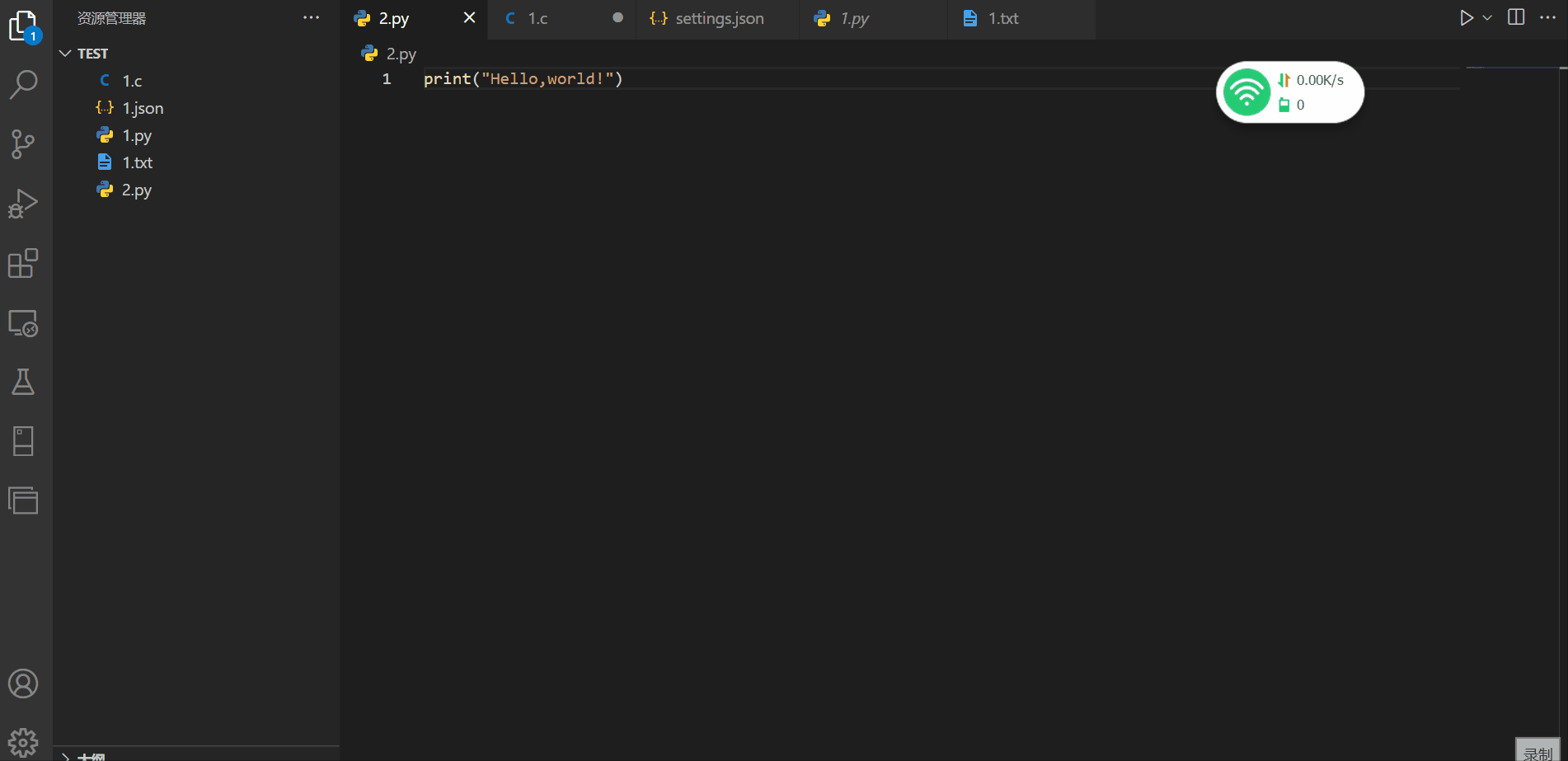
Task: Open the Explorer views ... menu
Action: coord(311,17)
